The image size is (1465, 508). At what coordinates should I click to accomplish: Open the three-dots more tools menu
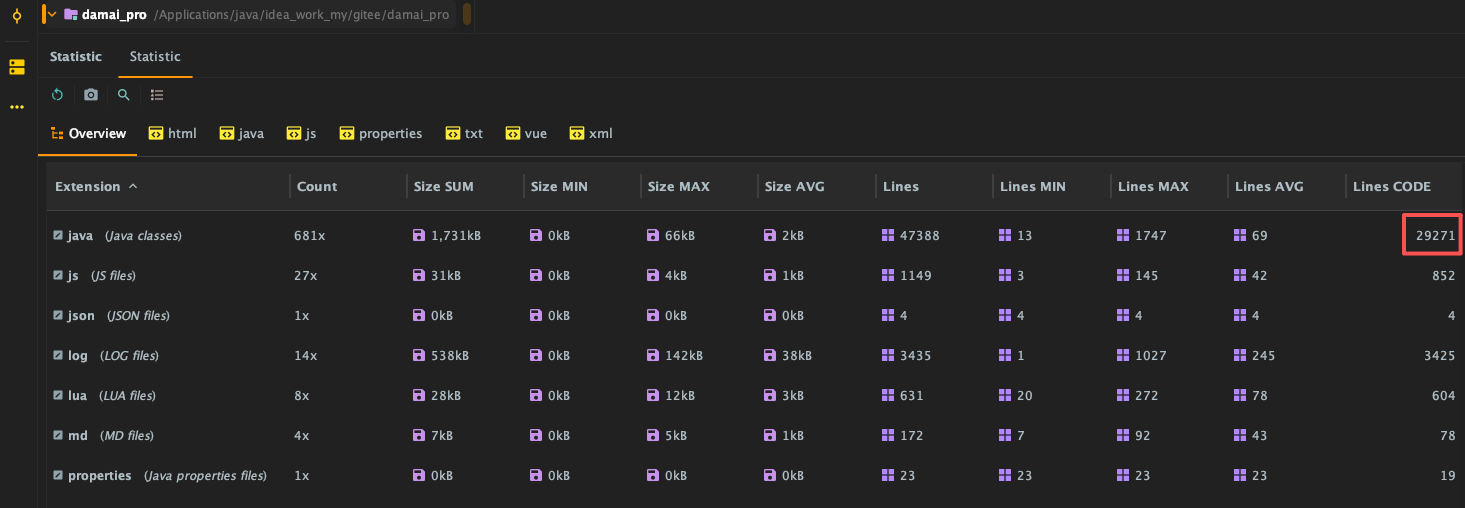[17, 107]
